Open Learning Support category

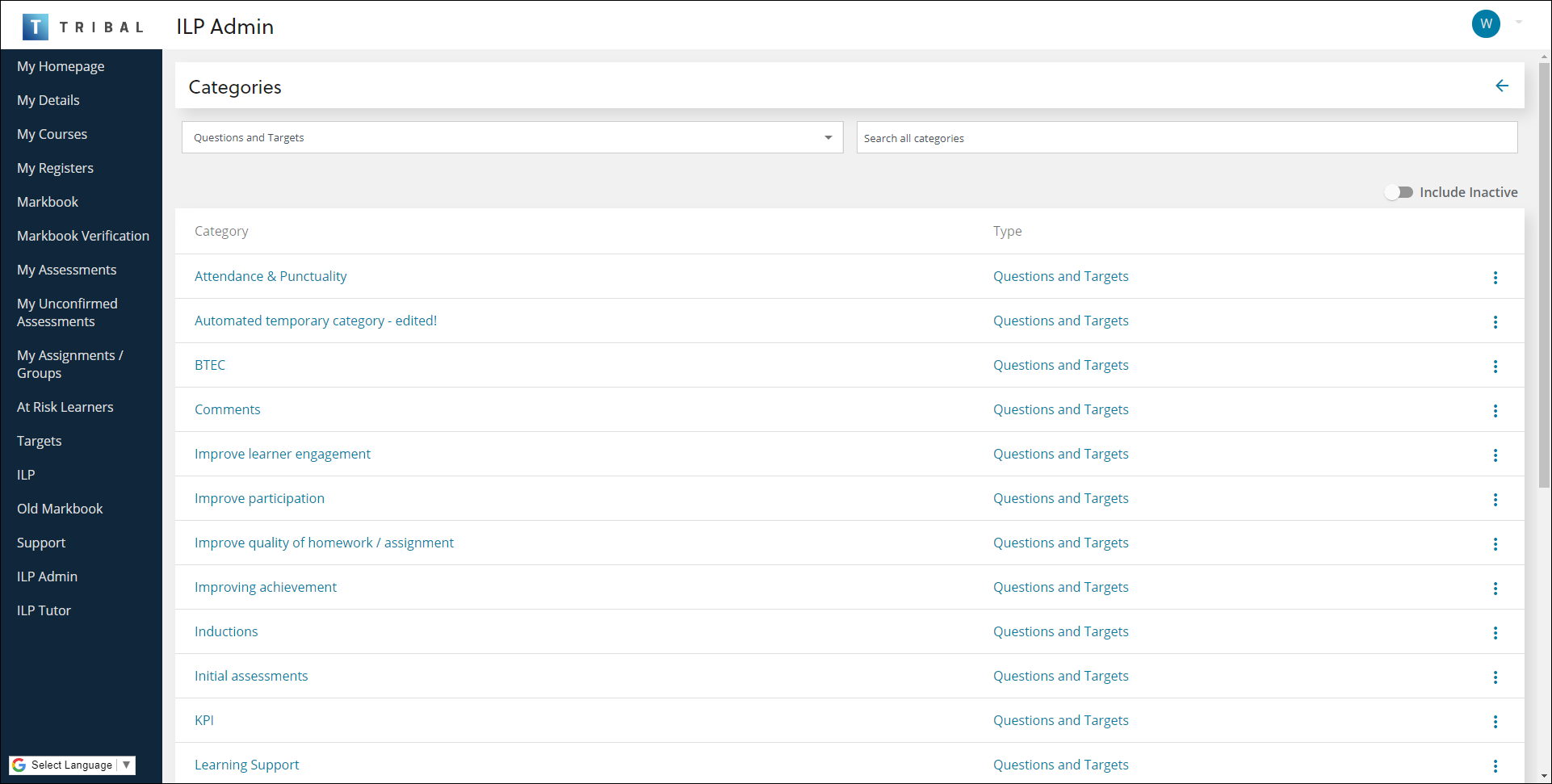(246, 765)
